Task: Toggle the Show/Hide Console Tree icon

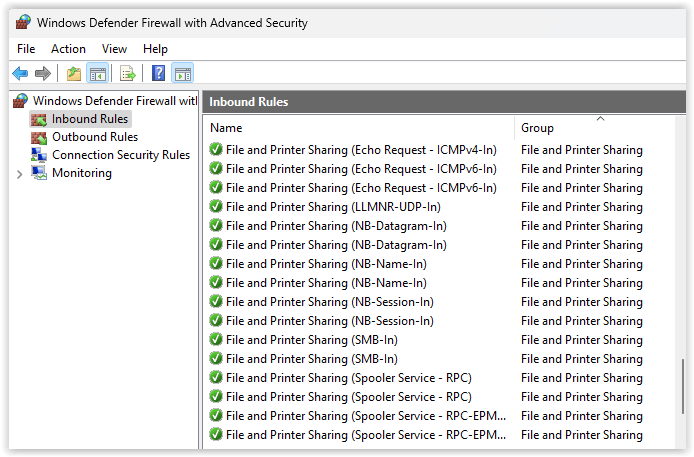Action: point(97,73)
